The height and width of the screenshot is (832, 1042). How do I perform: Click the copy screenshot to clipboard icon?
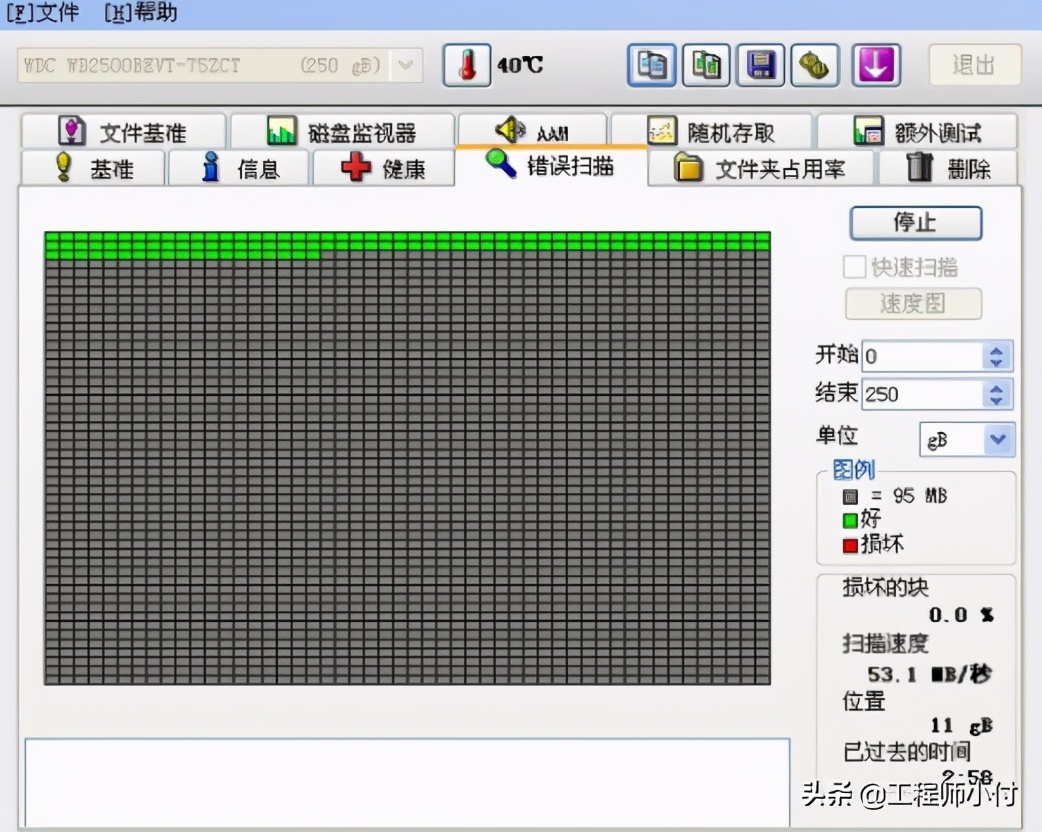[652, 64]
